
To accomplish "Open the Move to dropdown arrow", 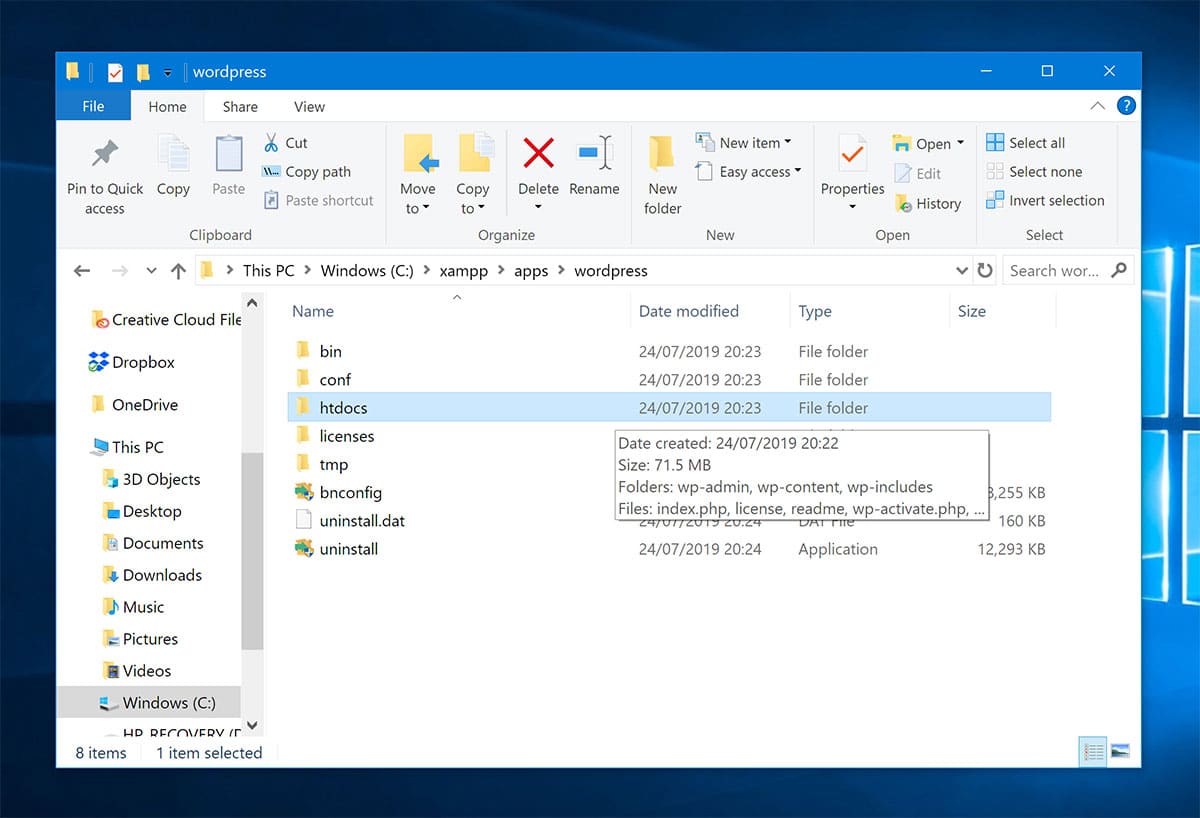I will tap(426, 208).
